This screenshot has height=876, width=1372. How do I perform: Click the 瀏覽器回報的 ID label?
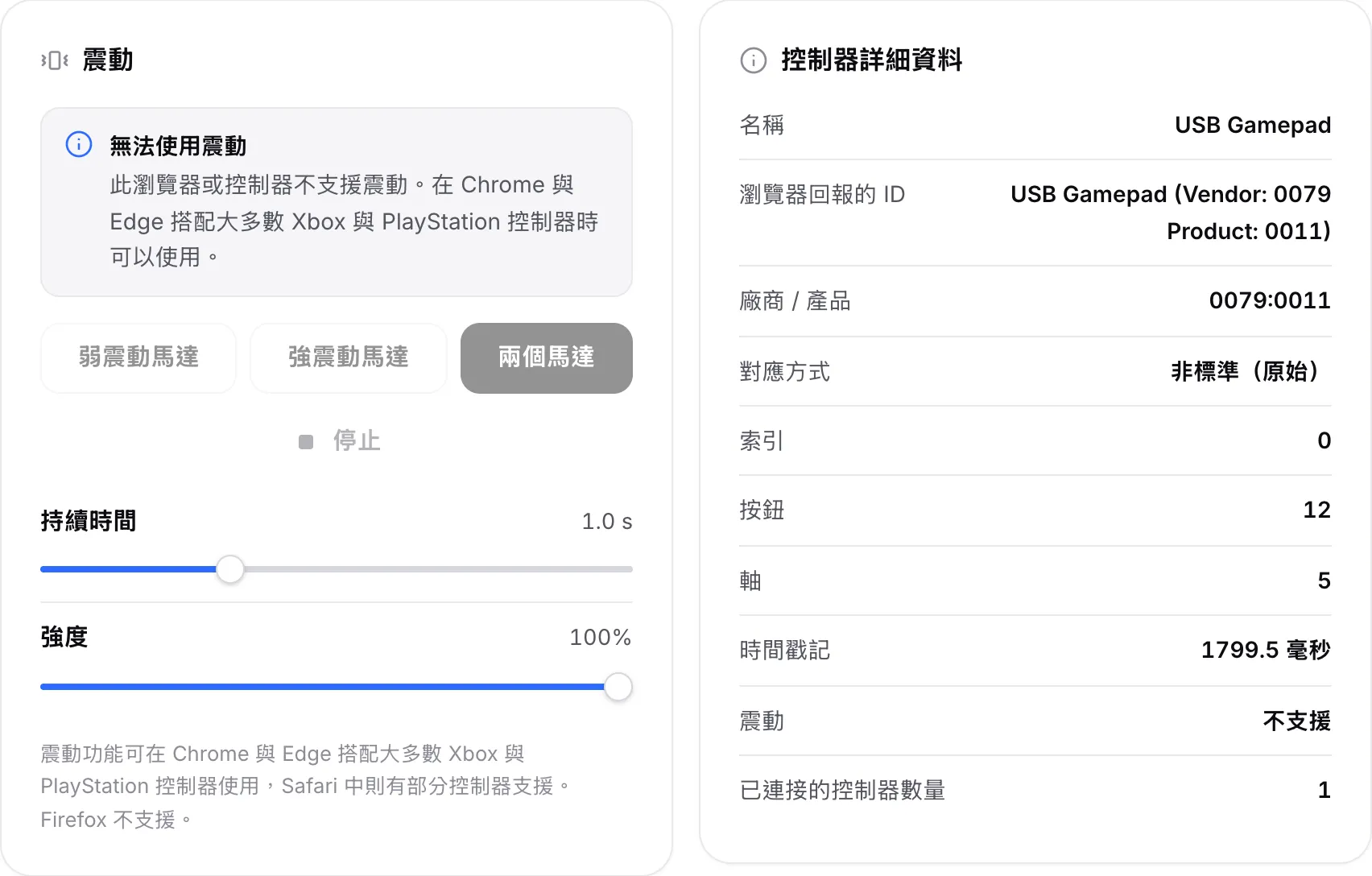822,194
